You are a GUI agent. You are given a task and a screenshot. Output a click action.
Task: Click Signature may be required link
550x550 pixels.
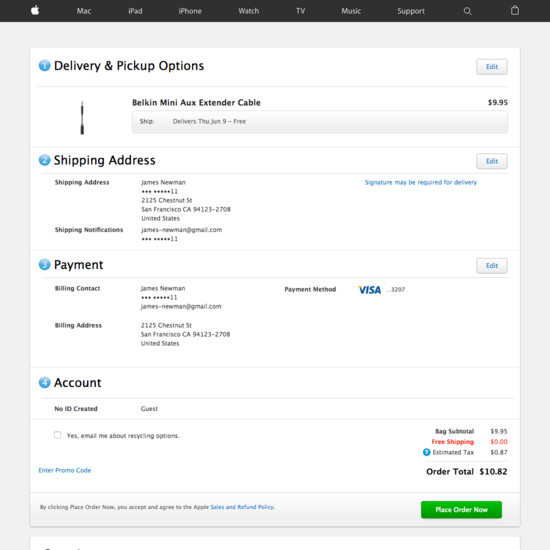421,182
